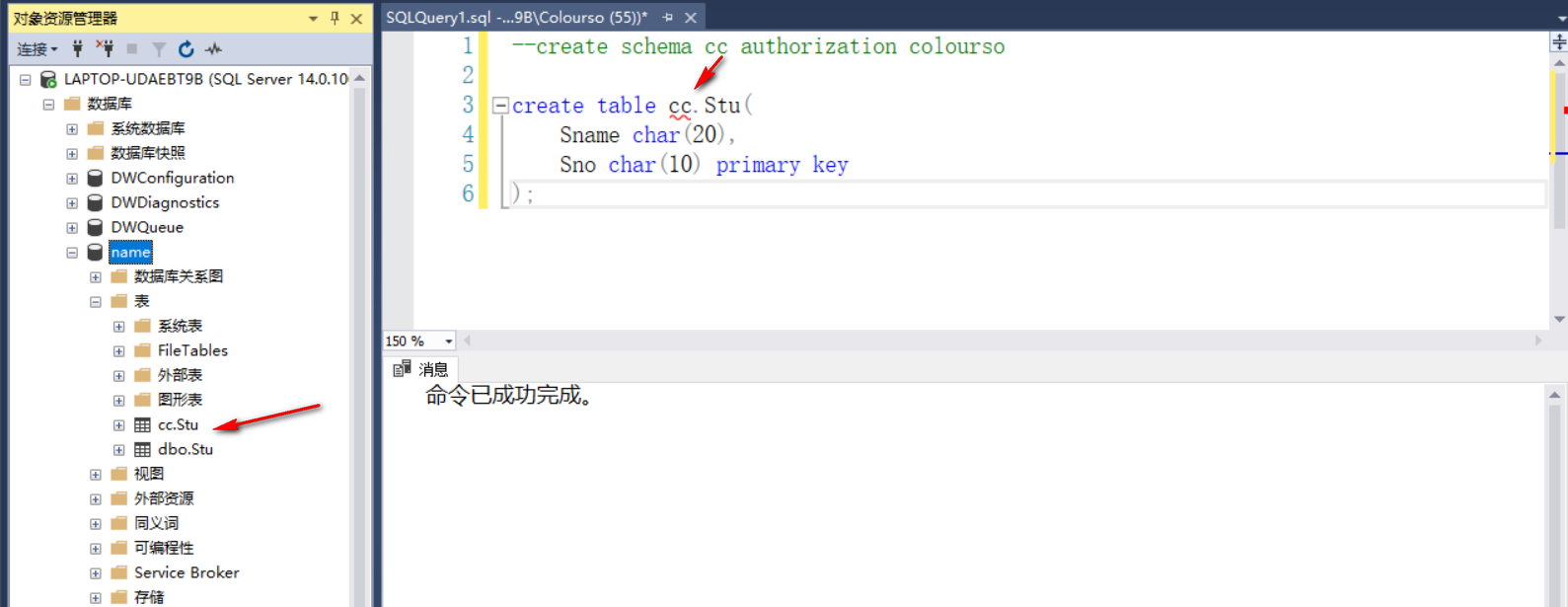Expand the DWQueue database
This screenshot has width=1568, height=607.
point(72,227)
